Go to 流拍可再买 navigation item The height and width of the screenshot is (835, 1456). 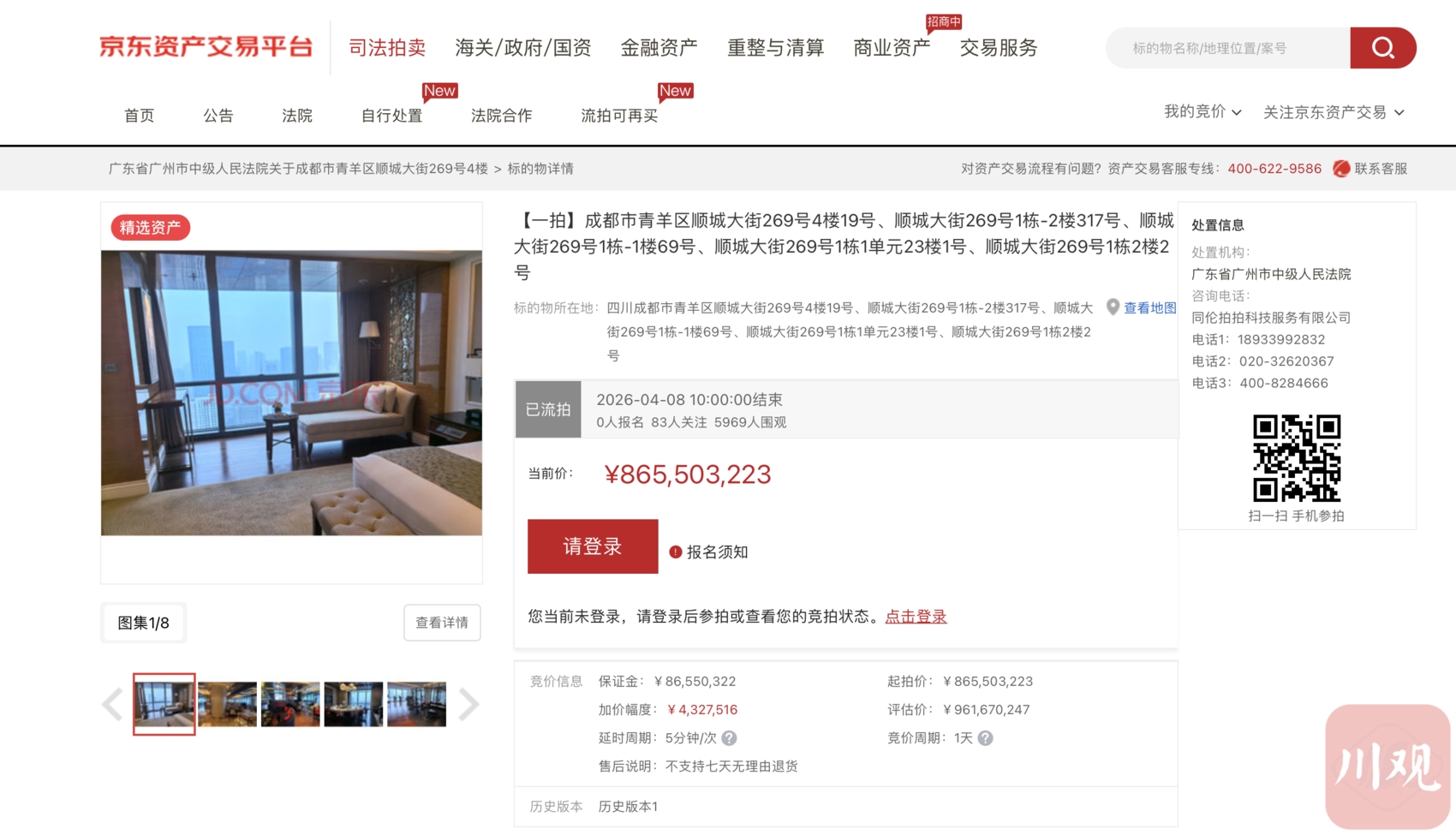pyautogui.click(x=619, y=116)
